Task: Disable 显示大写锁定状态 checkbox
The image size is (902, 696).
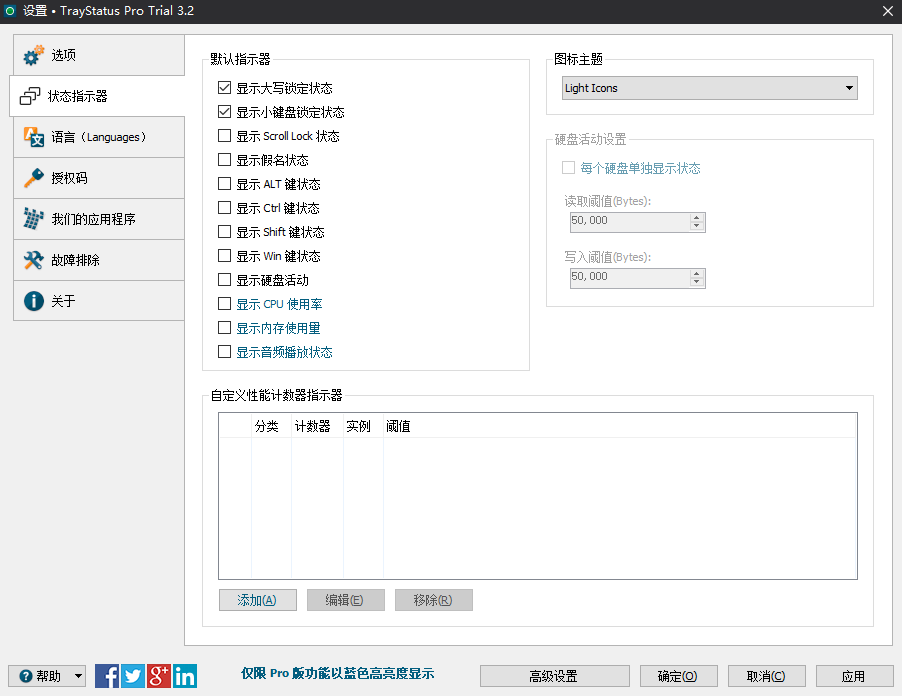Action: (224, 88)
